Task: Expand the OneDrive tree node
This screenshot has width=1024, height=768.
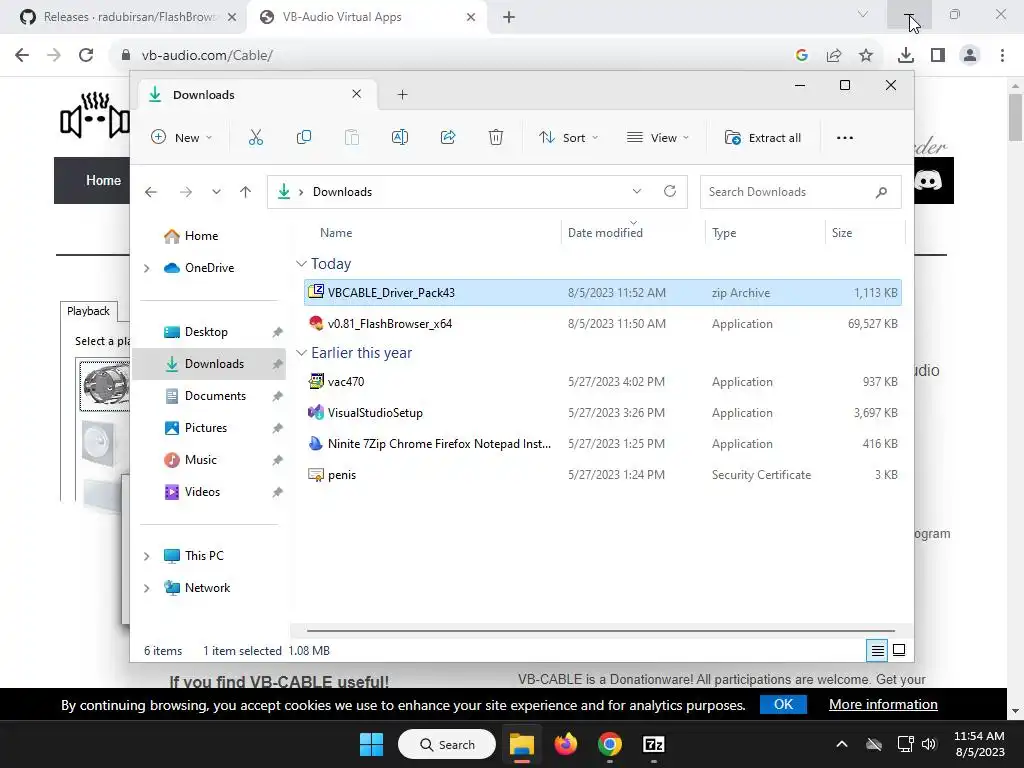Action: [147, 268]
